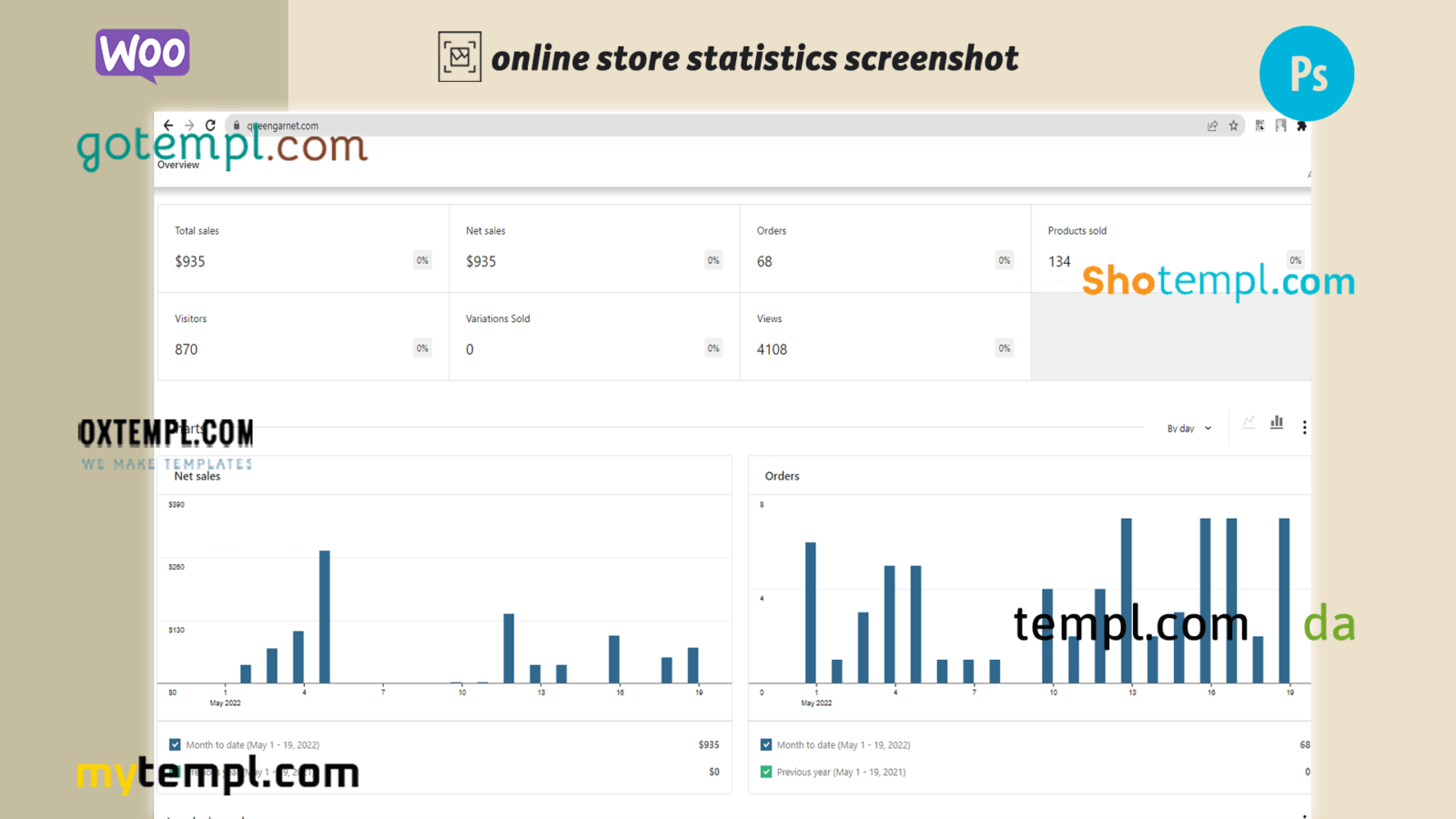The height and width of the screenshot is (819, 1456).
Task: Open the QR code extension icon
Action: tap(1259, 126)
